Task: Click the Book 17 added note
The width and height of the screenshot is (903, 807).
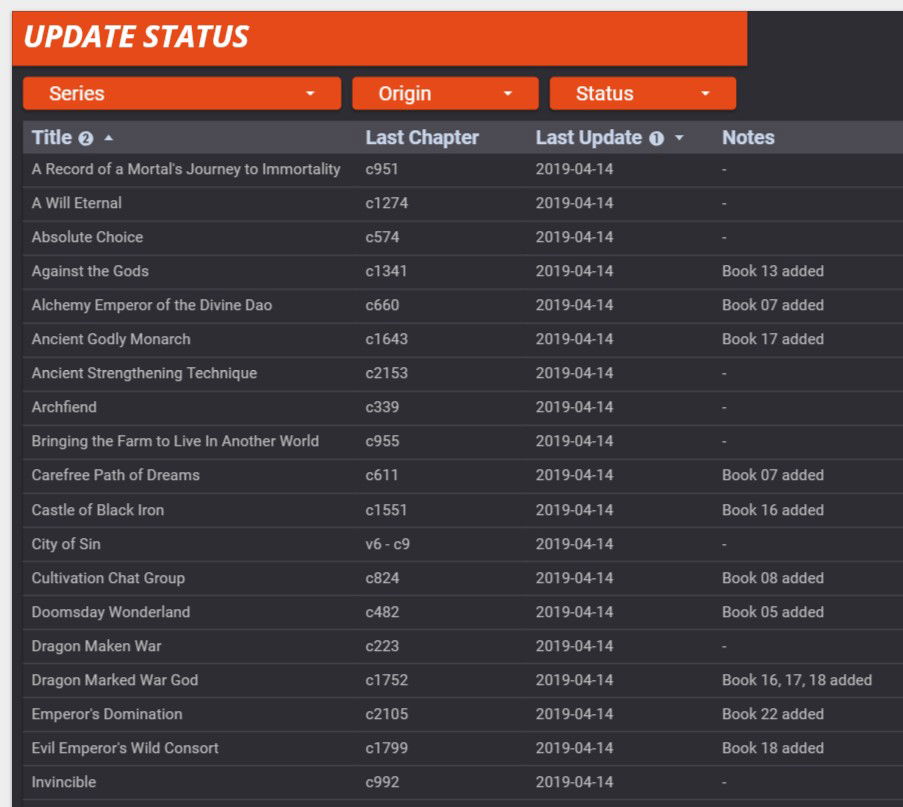Action: pos(772,339)
